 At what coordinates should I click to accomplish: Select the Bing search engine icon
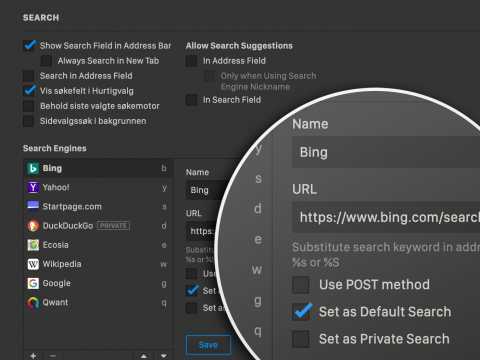tap(33, 168)
